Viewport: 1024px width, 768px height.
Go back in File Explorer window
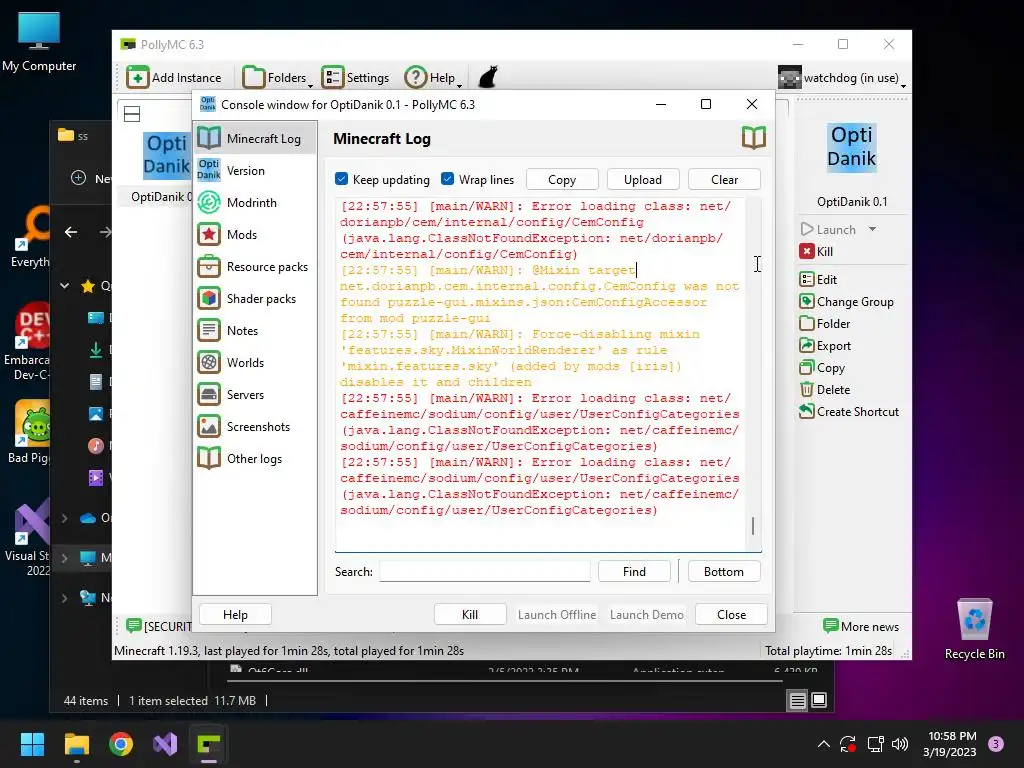coord(71,232)
